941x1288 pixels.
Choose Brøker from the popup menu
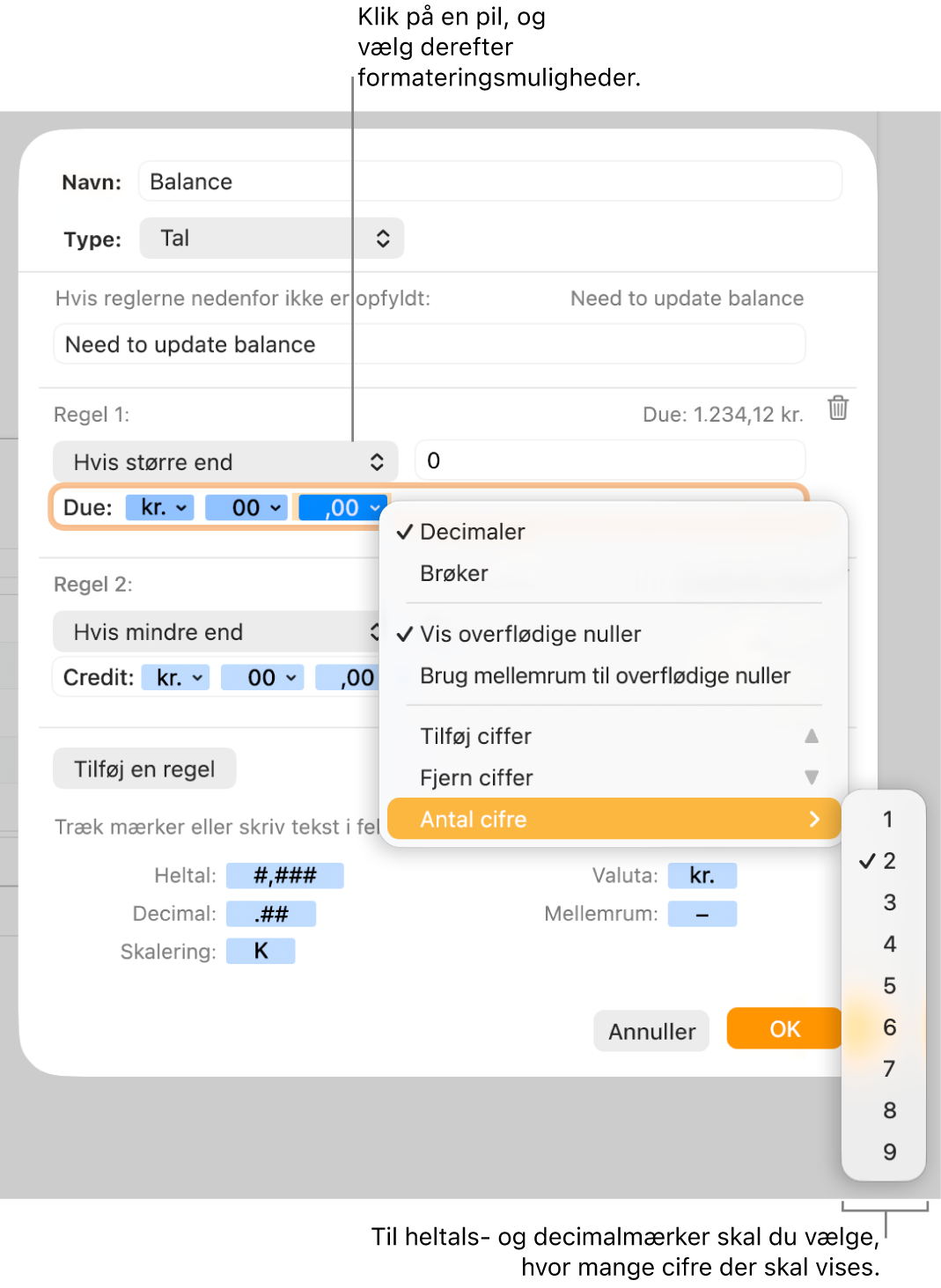tap(614, 573)
